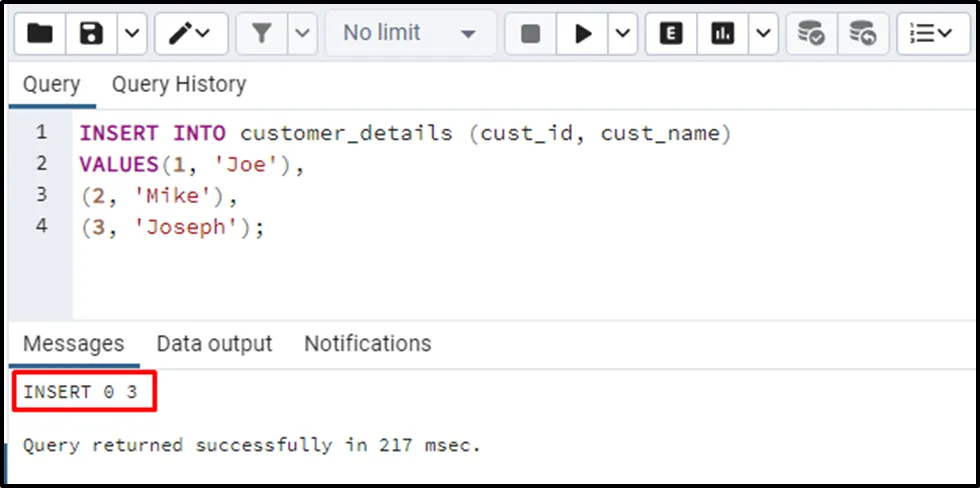Screen dimensions: 980x488
Task: Click the Save File floppy icon
Action: coord(92,34)
